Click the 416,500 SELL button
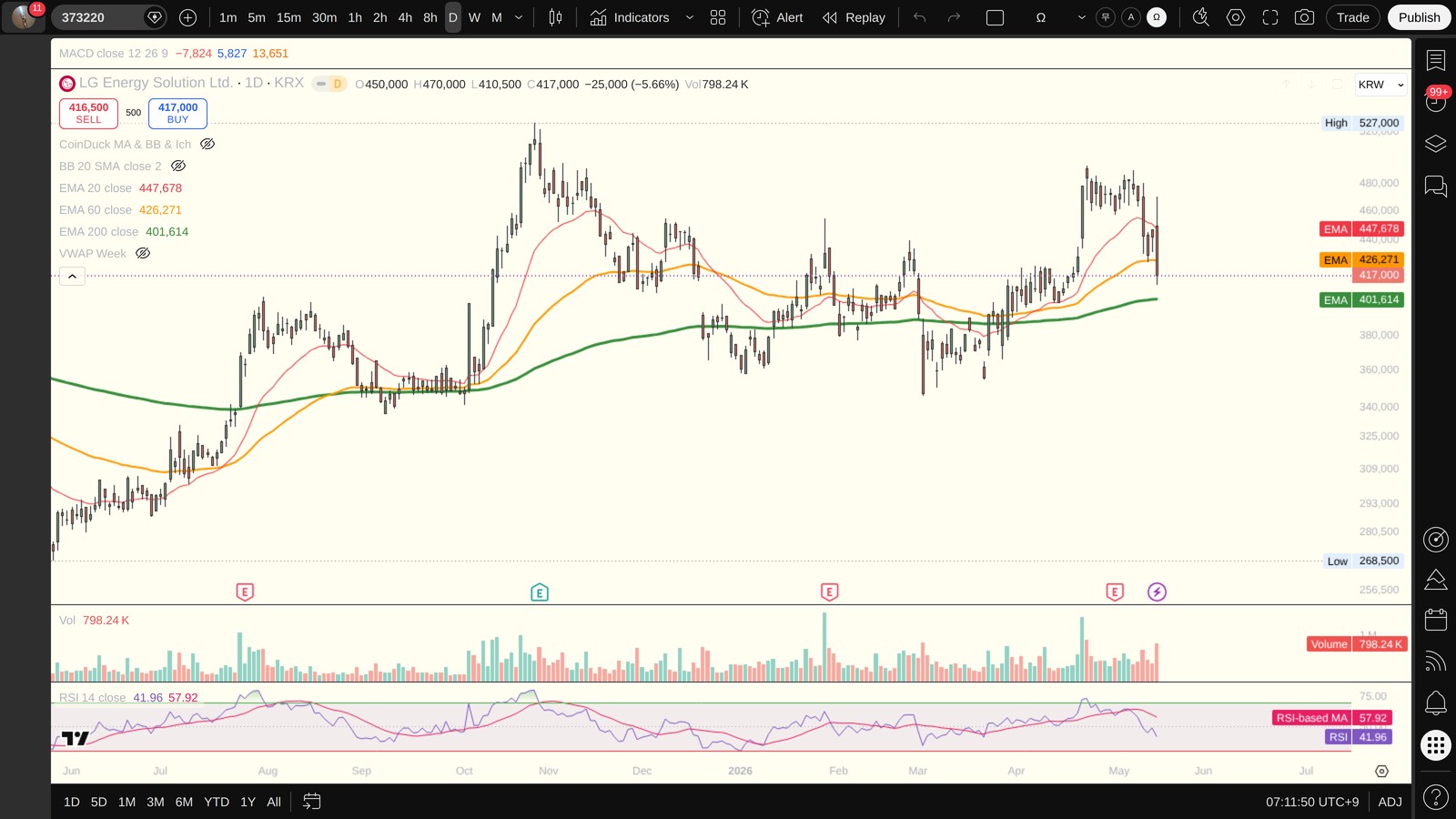 point(88,113)
